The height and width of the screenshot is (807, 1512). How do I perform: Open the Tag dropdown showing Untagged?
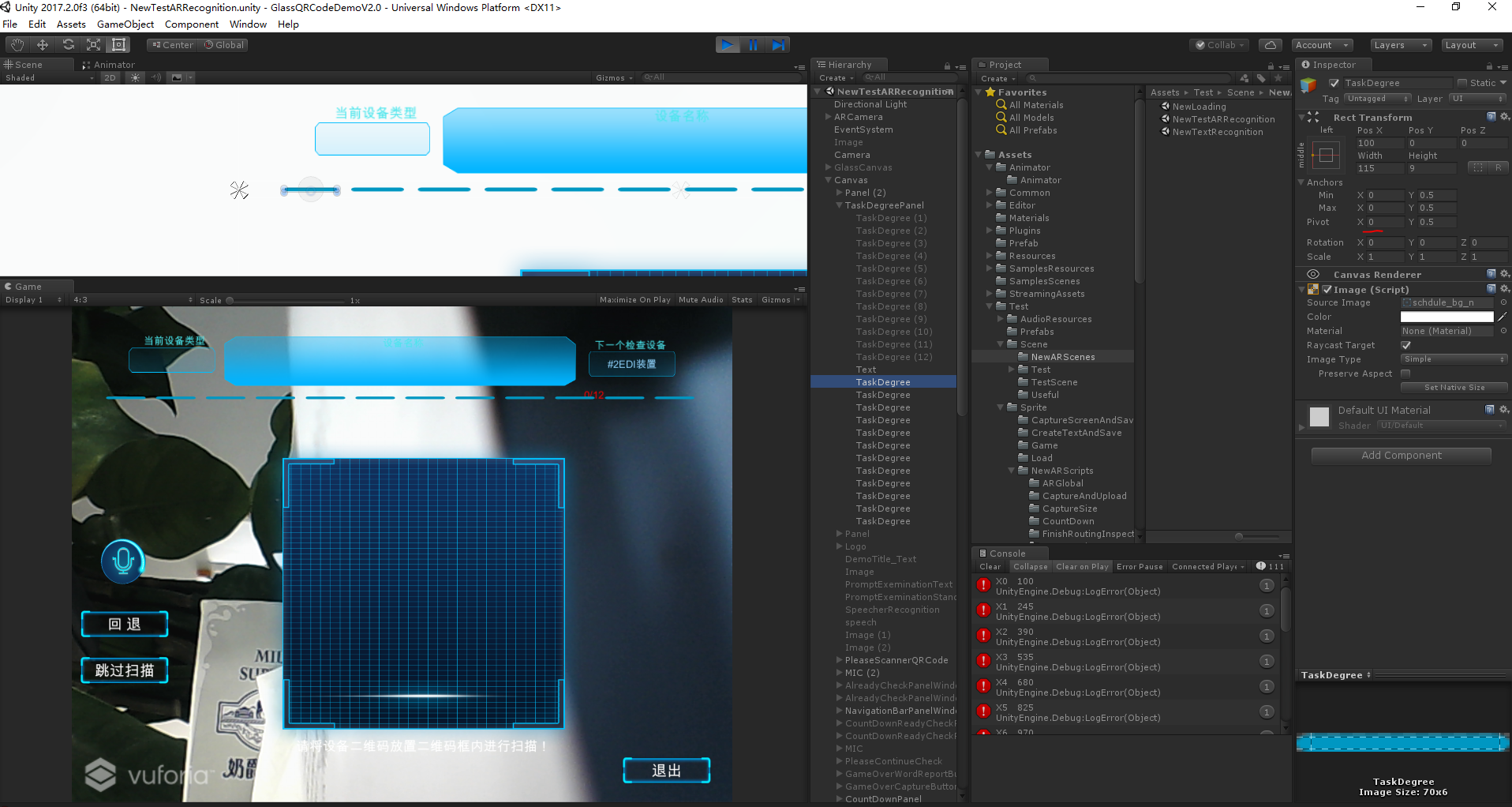(1378, 99)
